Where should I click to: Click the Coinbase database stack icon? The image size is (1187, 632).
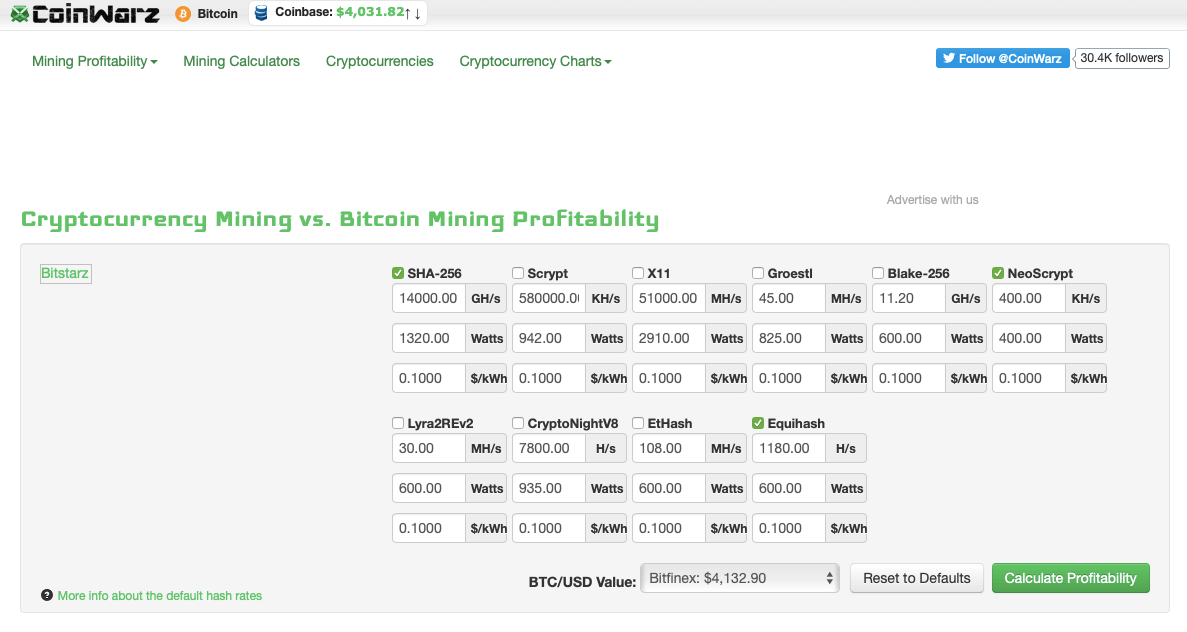coord(261,13)
